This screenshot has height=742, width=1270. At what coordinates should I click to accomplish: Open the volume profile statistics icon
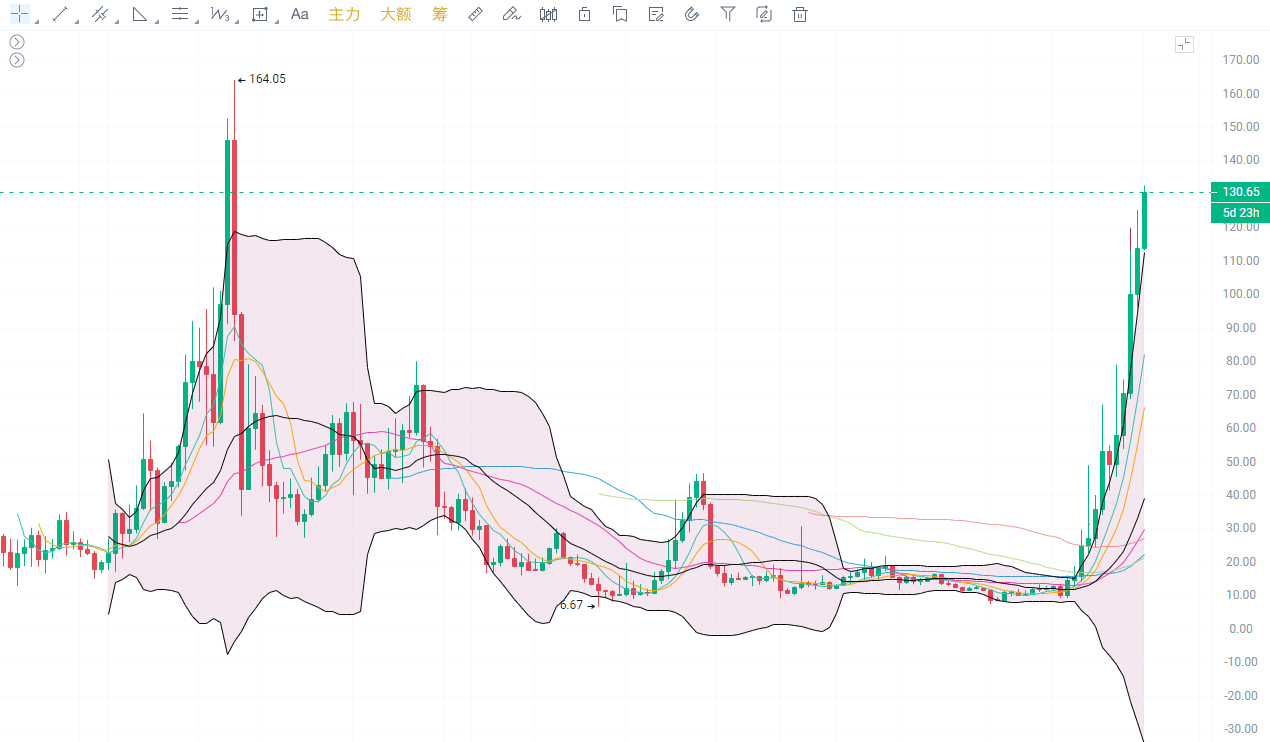pyautogui.click(x=548, y=14)
